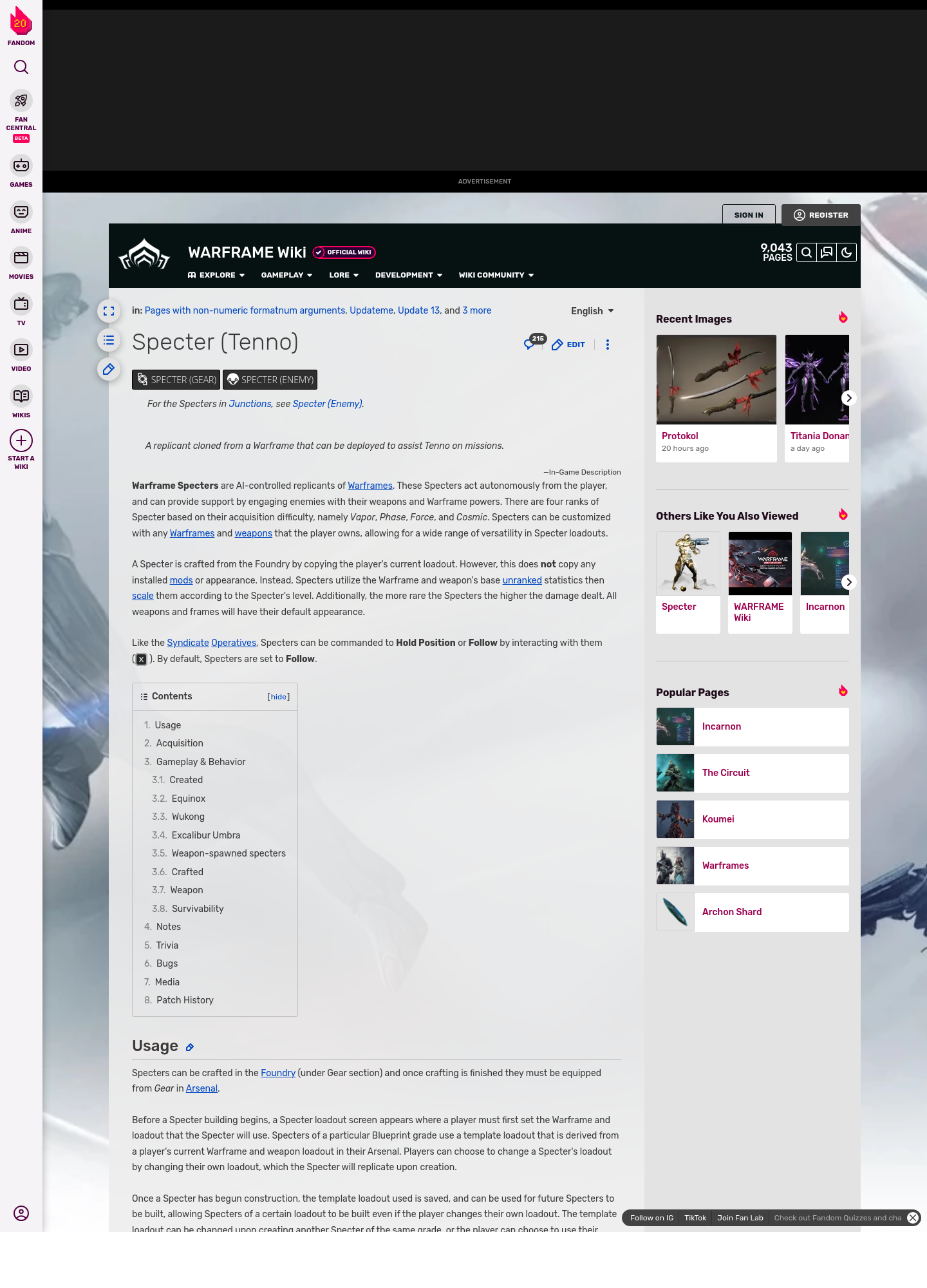Image resolution: width=927 pixels, height=1288 pixels.
Task: Hide the Contents table
Action: [x=279, y=697]
